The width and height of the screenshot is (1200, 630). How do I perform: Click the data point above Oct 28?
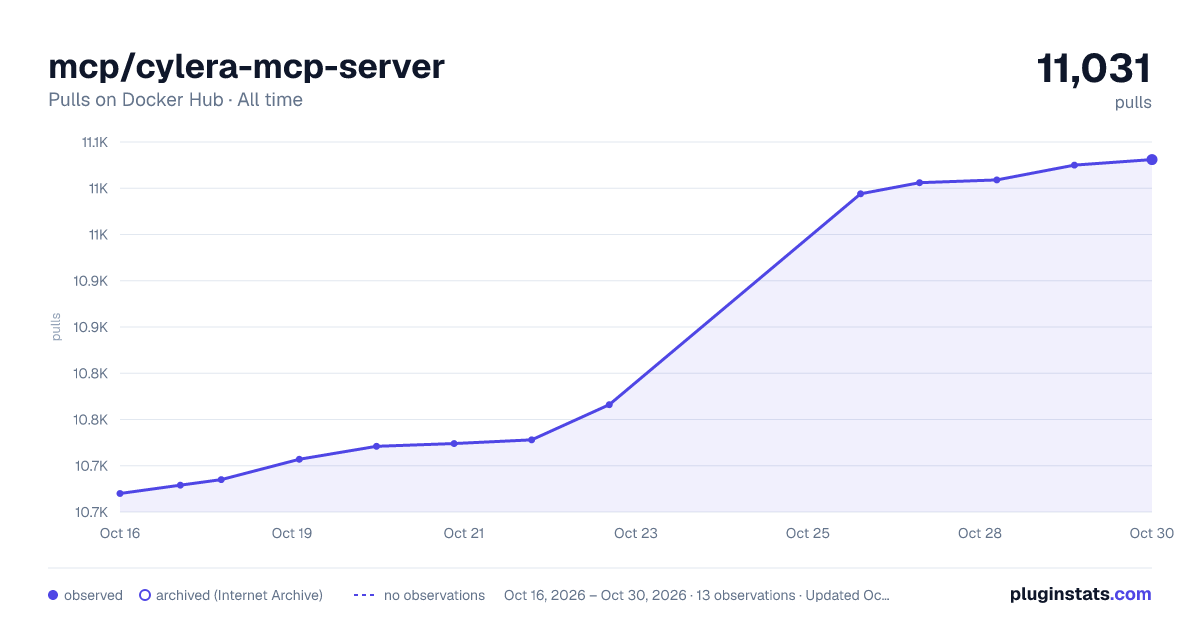(x=996, y=180)
